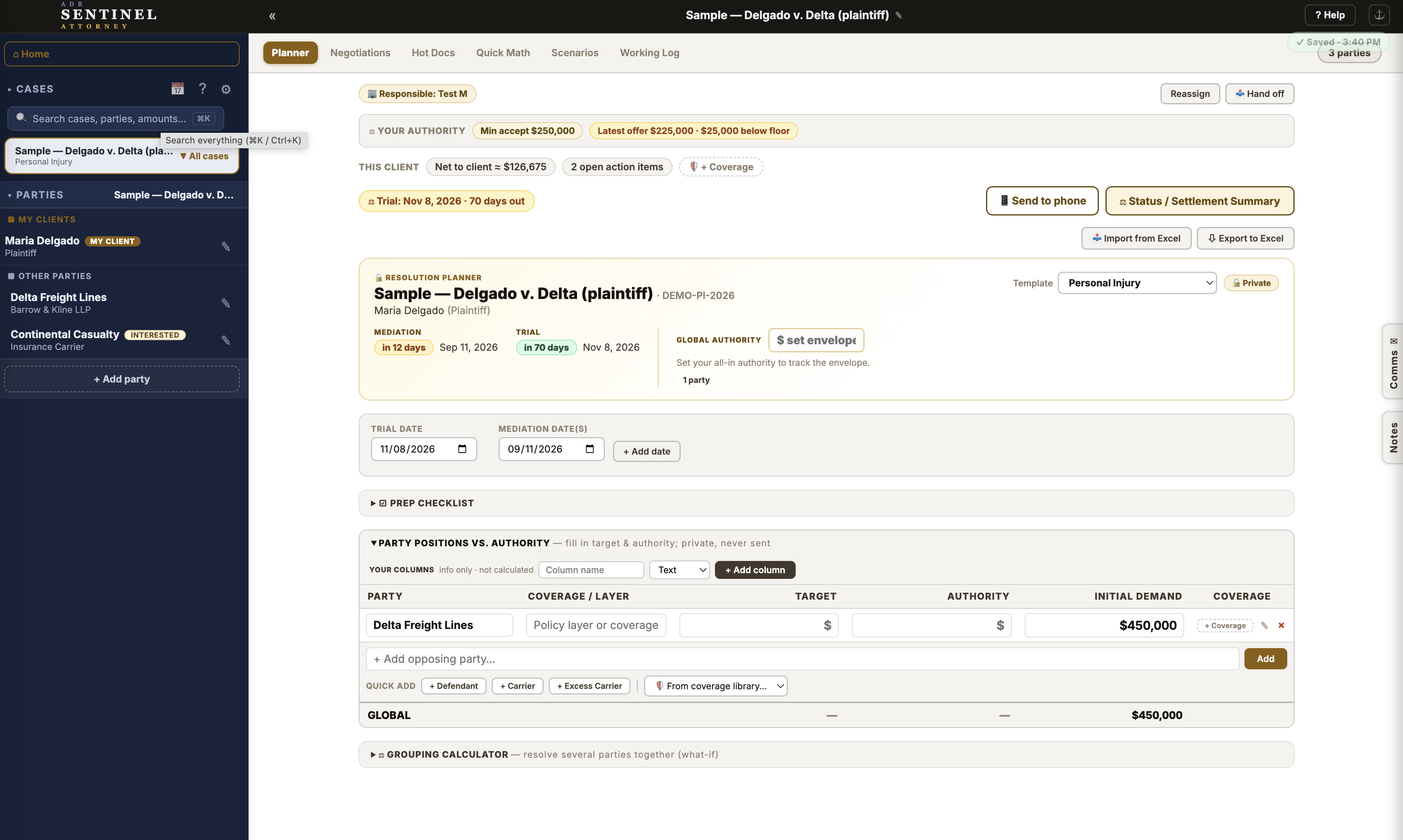Click + Coverage in the Delta Freight row
Screen dimensions: 1403x840
pos(1224,625)
